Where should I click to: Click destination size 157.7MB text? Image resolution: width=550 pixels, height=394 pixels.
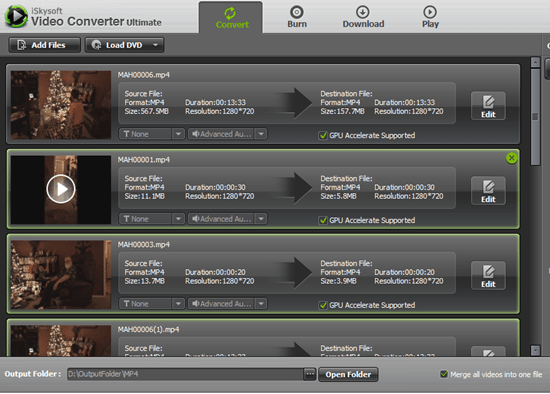[342, 112]
